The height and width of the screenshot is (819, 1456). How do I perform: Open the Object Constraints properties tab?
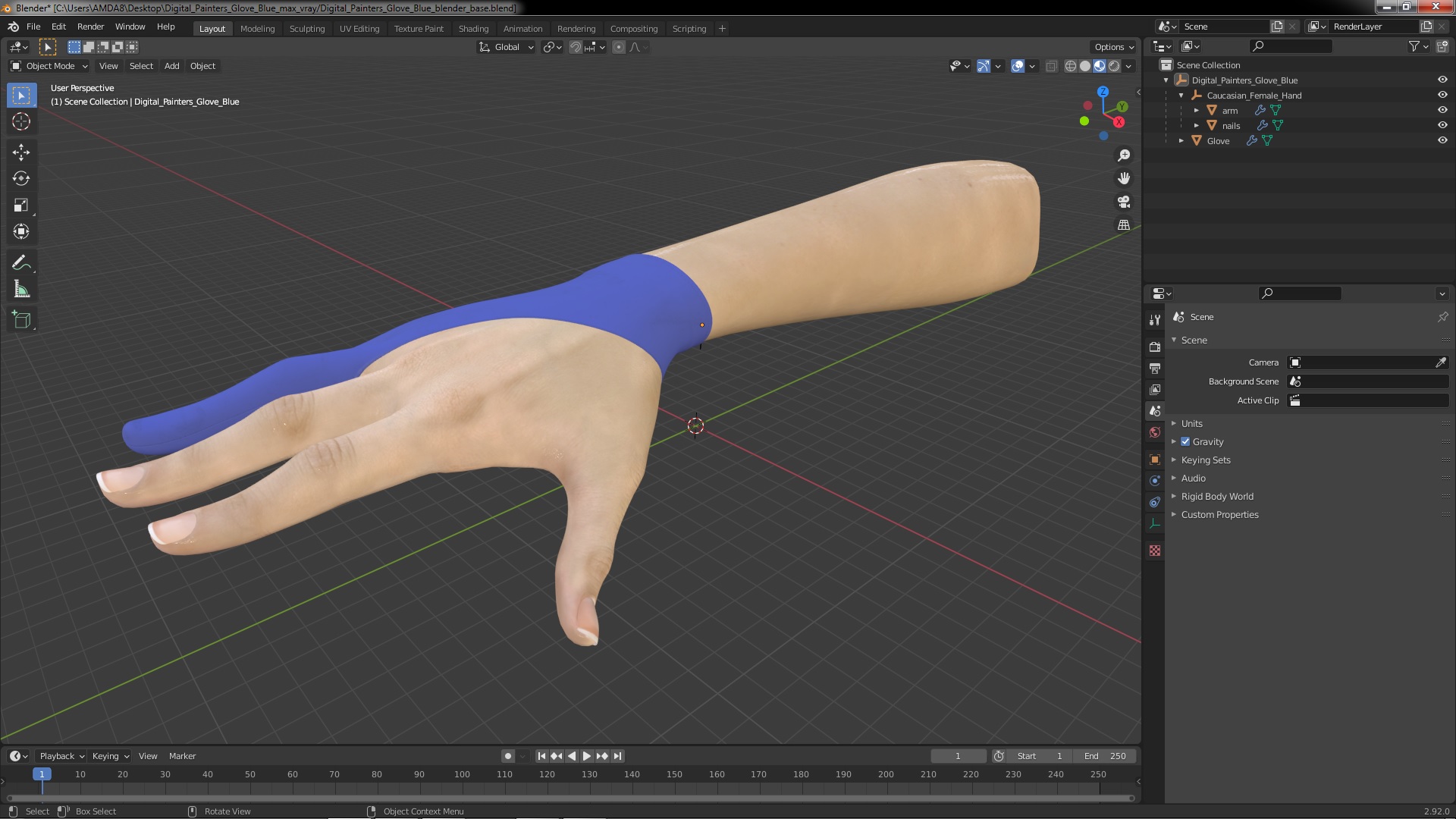point(1154,502)
